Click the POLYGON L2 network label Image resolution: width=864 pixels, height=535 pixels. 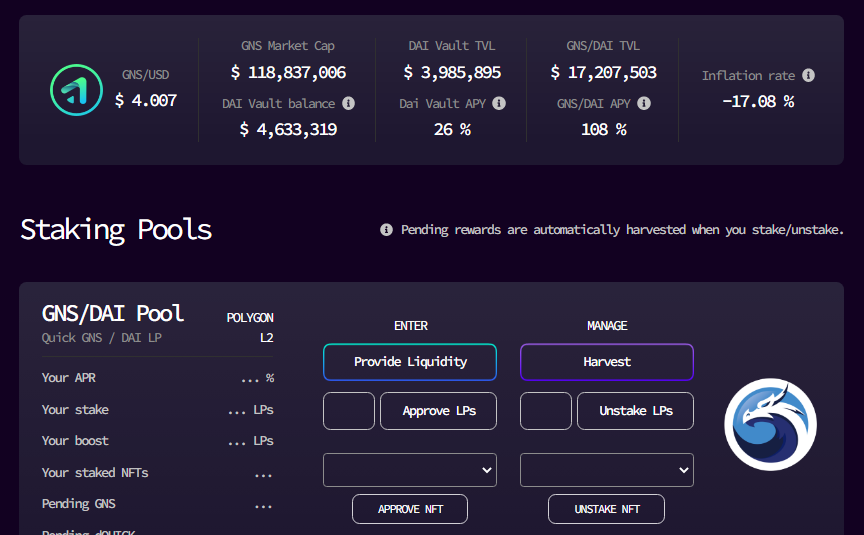250,327
